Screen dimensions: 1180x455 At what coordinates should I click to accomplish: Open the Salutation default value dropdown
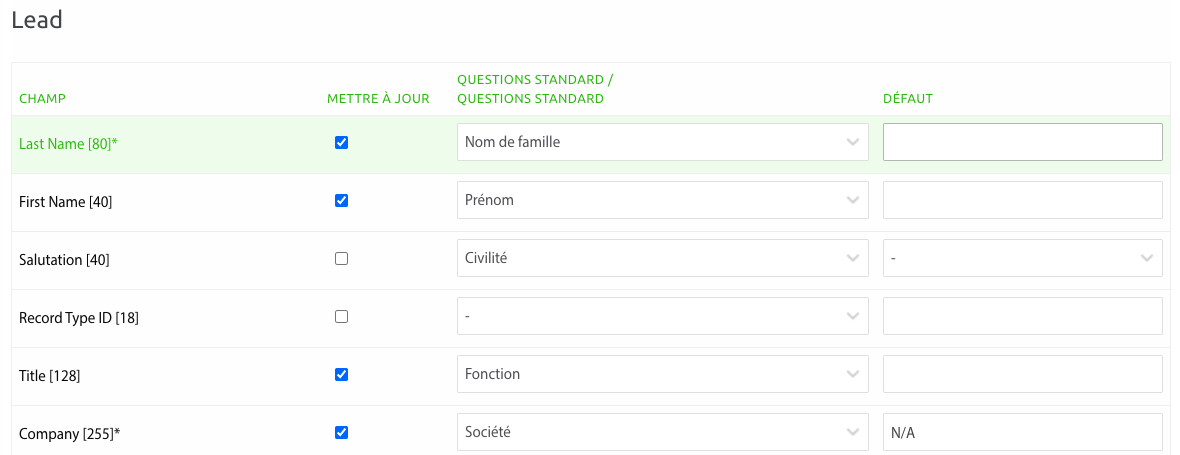coord(1022,258)
